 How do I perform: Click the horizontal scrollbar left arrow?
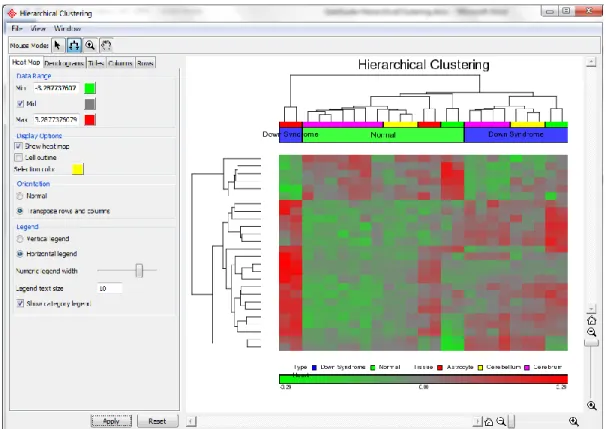(191, 421)
